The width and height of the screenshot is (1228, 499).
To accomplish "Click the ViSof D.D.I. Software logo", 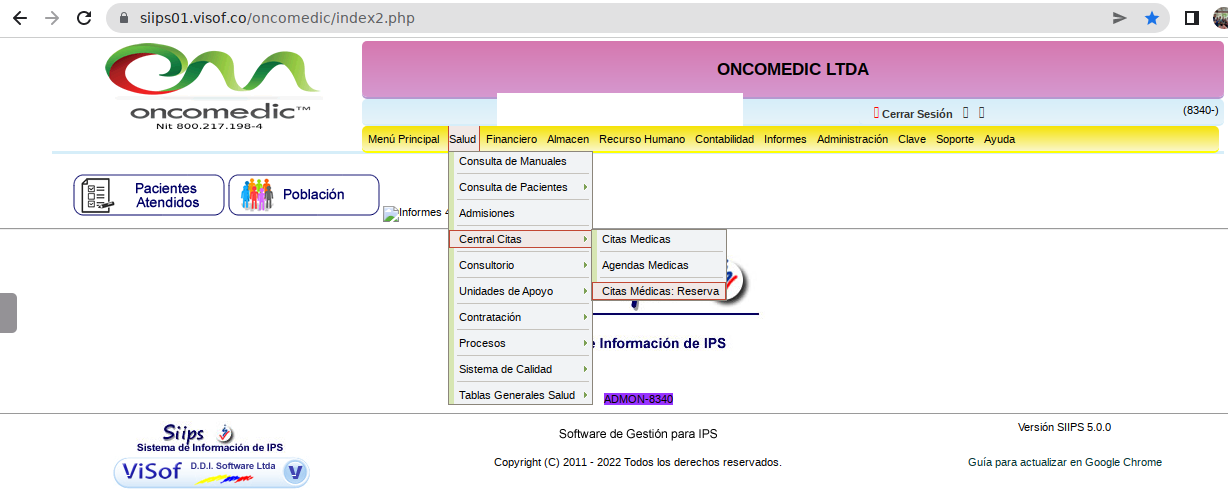I will [x=211, y=471].
